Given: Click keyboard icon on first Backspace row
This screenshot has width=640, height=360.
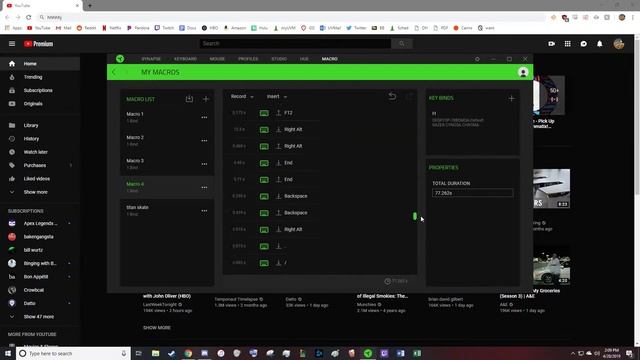Looking at the screenshot, I should (264, 196).
